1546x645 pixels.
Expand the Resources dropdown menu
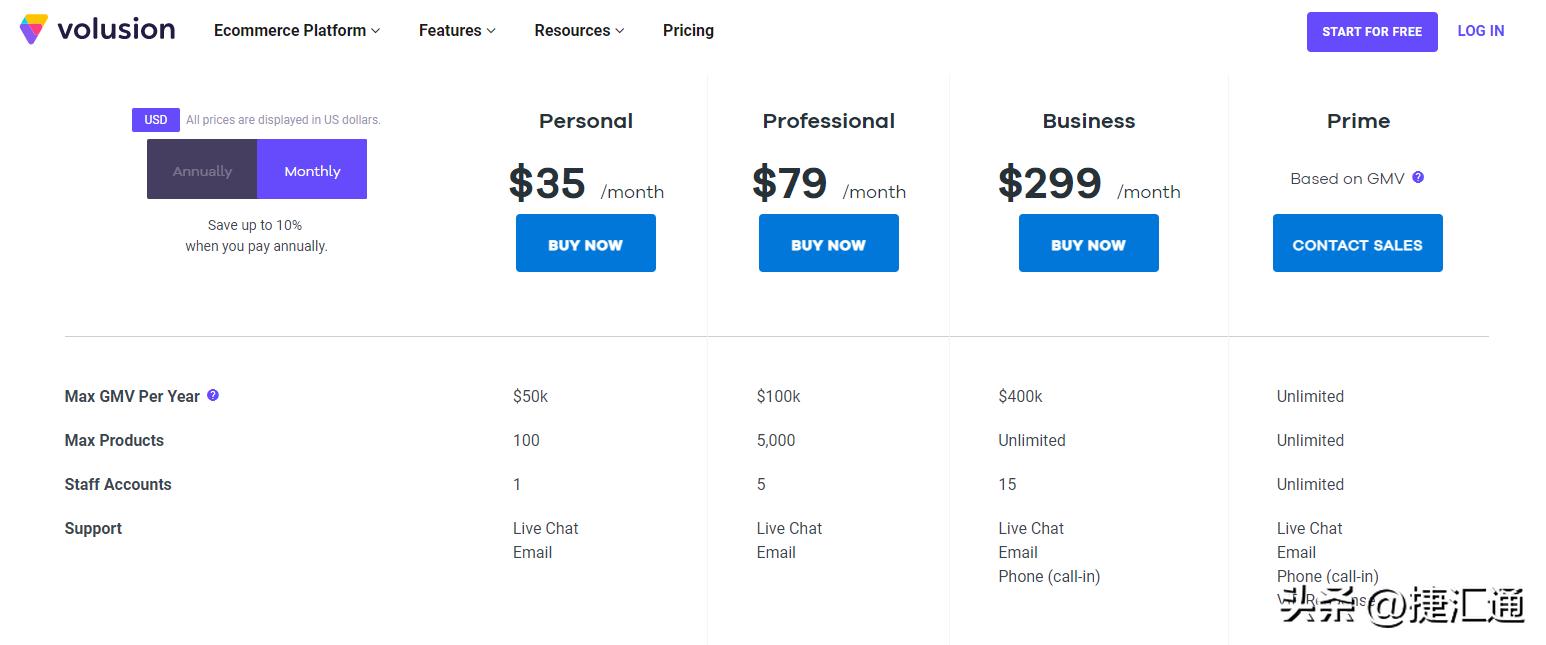(579, 31)
